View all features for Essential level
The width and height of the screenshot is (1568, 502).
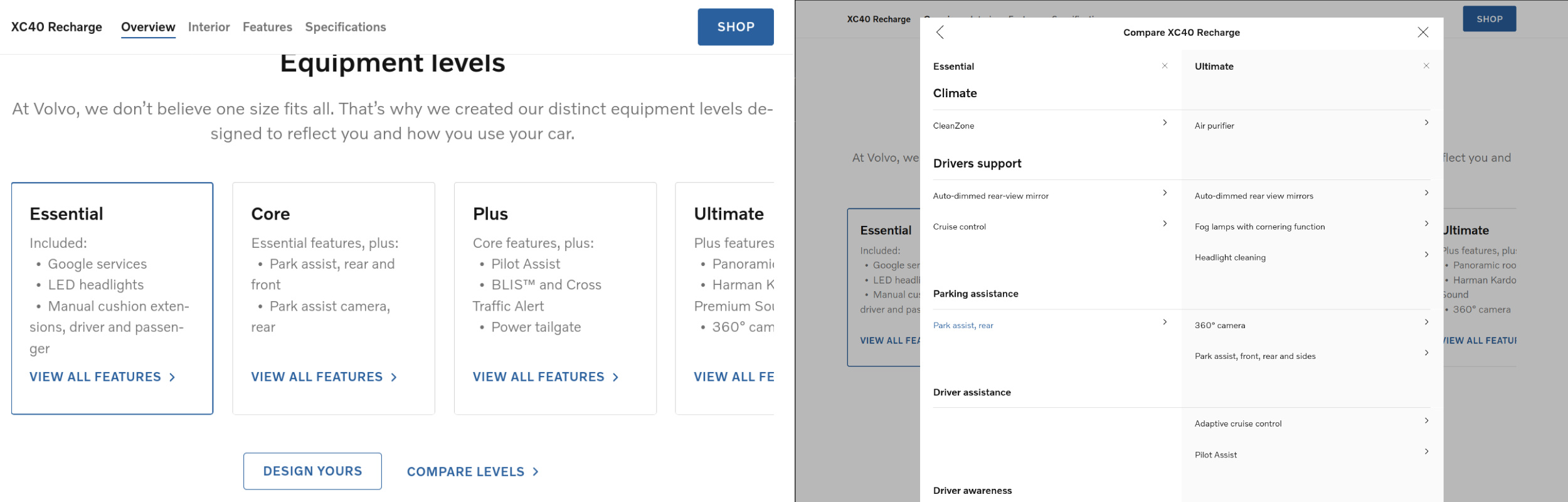[102, 377]
